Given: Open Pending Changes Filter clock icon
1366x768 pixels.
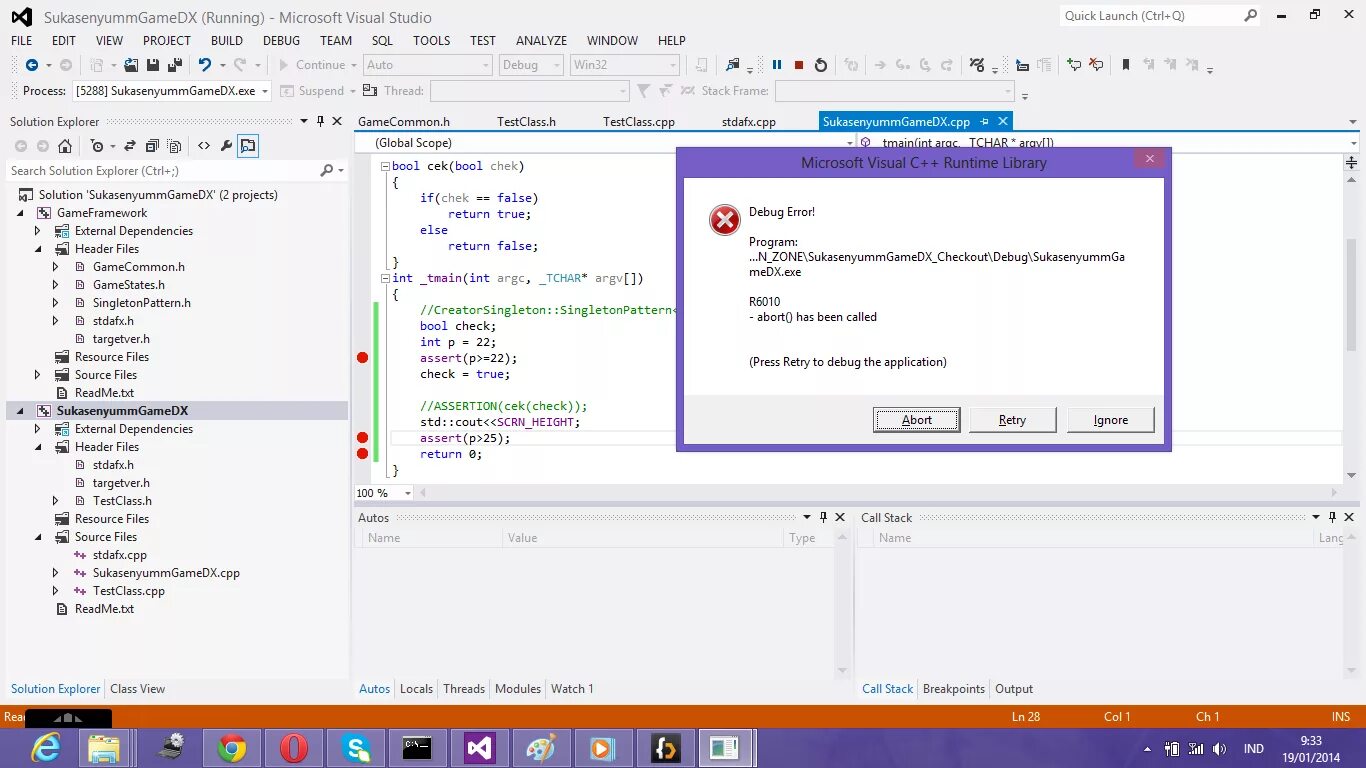Looking at the screenshot, I should [97, 146].
